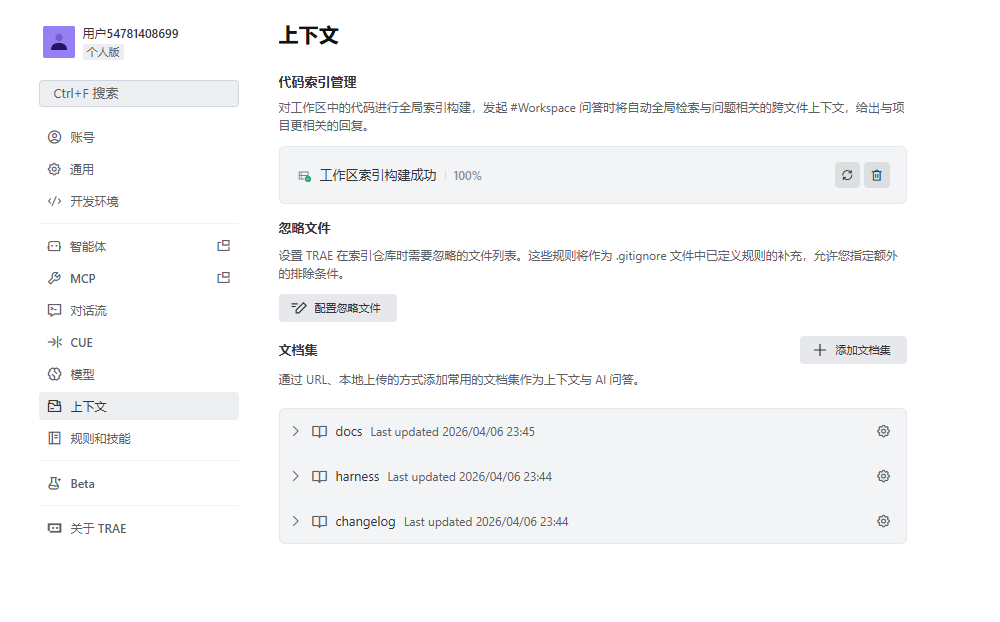Refresh the workspace index
The image size is (1000, 622).
[x=847, y=174]
